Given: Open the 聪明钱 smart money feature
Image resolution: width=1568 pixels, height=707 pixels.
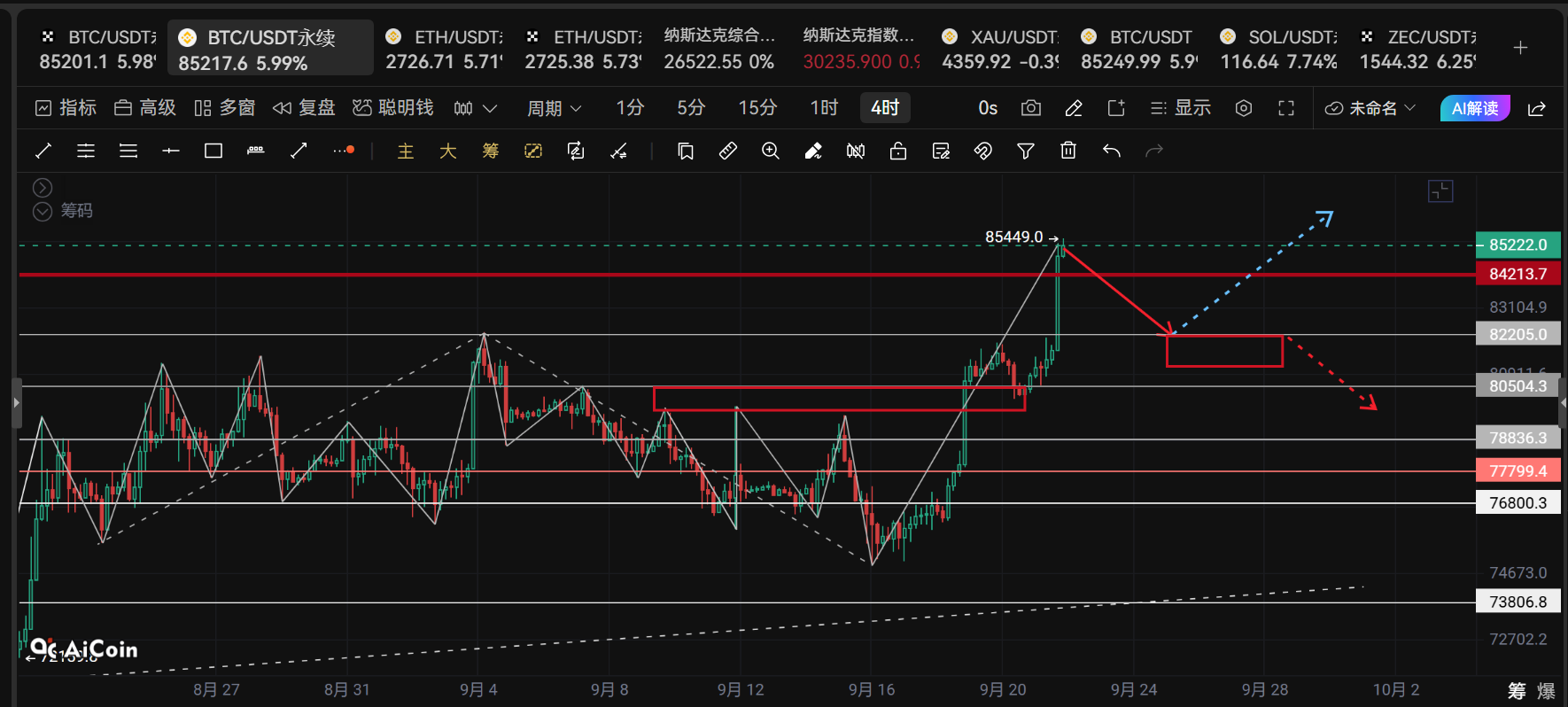Looking at the screenshot, I should click(x=393, y=108).
